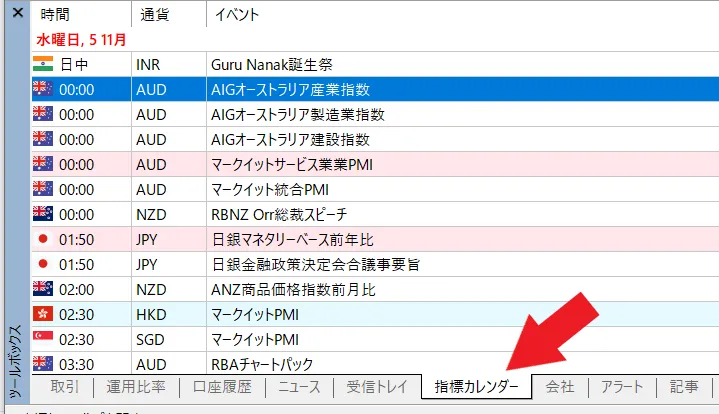Open the 口座履歴 tab
The height and width of the screenshot is (414, 719).
tap(222, 387)
